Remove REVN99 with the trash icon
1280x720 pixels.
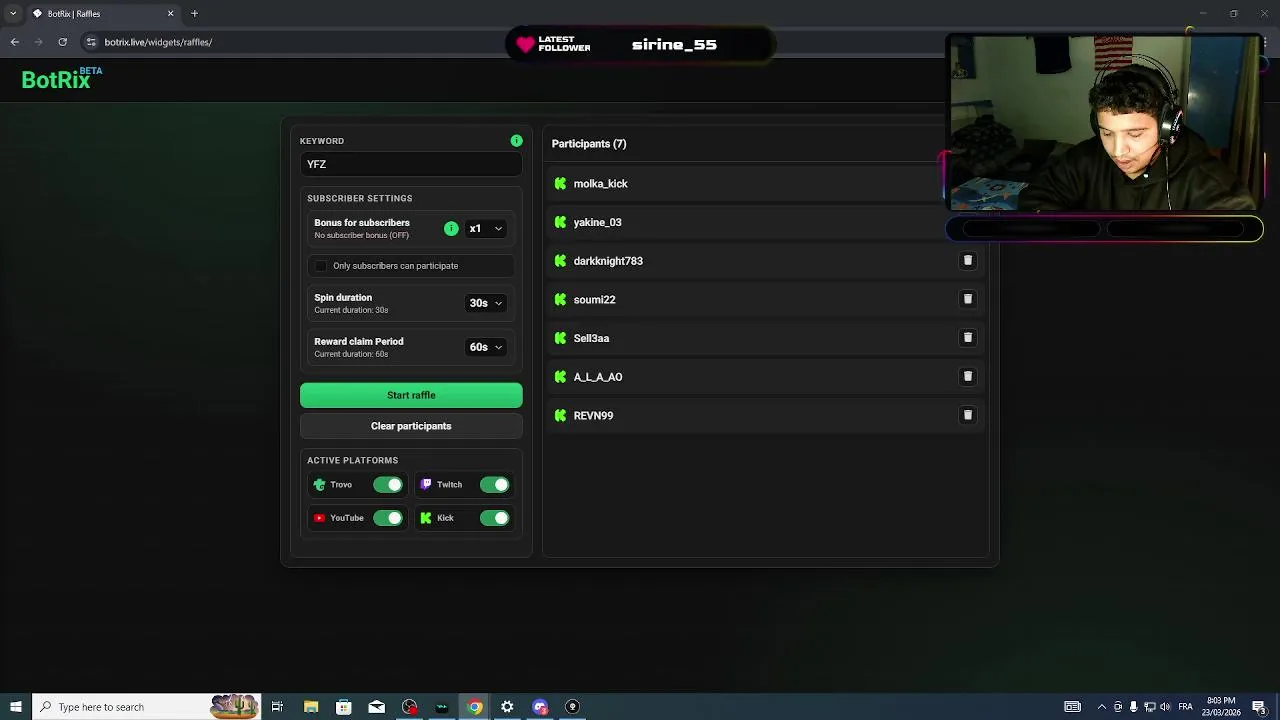[x=967, y=415]
